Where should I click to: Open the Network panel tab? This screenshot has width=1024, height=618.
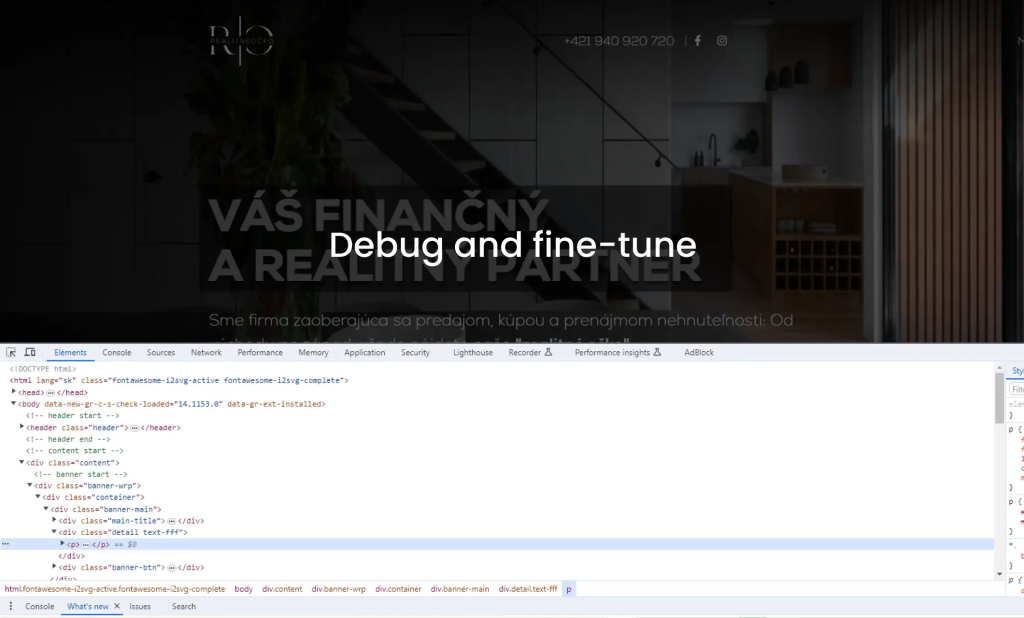[x=206, y=352]
